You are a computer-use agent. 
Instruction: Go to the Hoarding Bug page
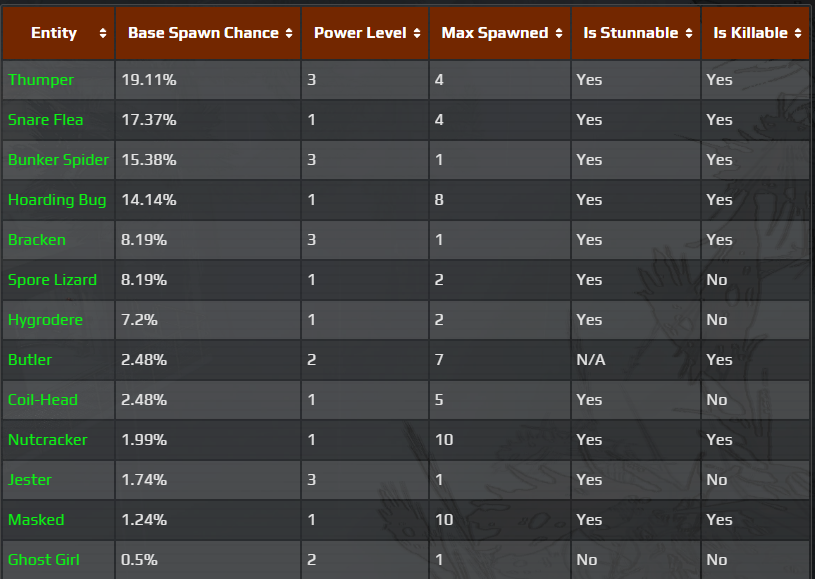pyautogui.click(x=57, y=200)
